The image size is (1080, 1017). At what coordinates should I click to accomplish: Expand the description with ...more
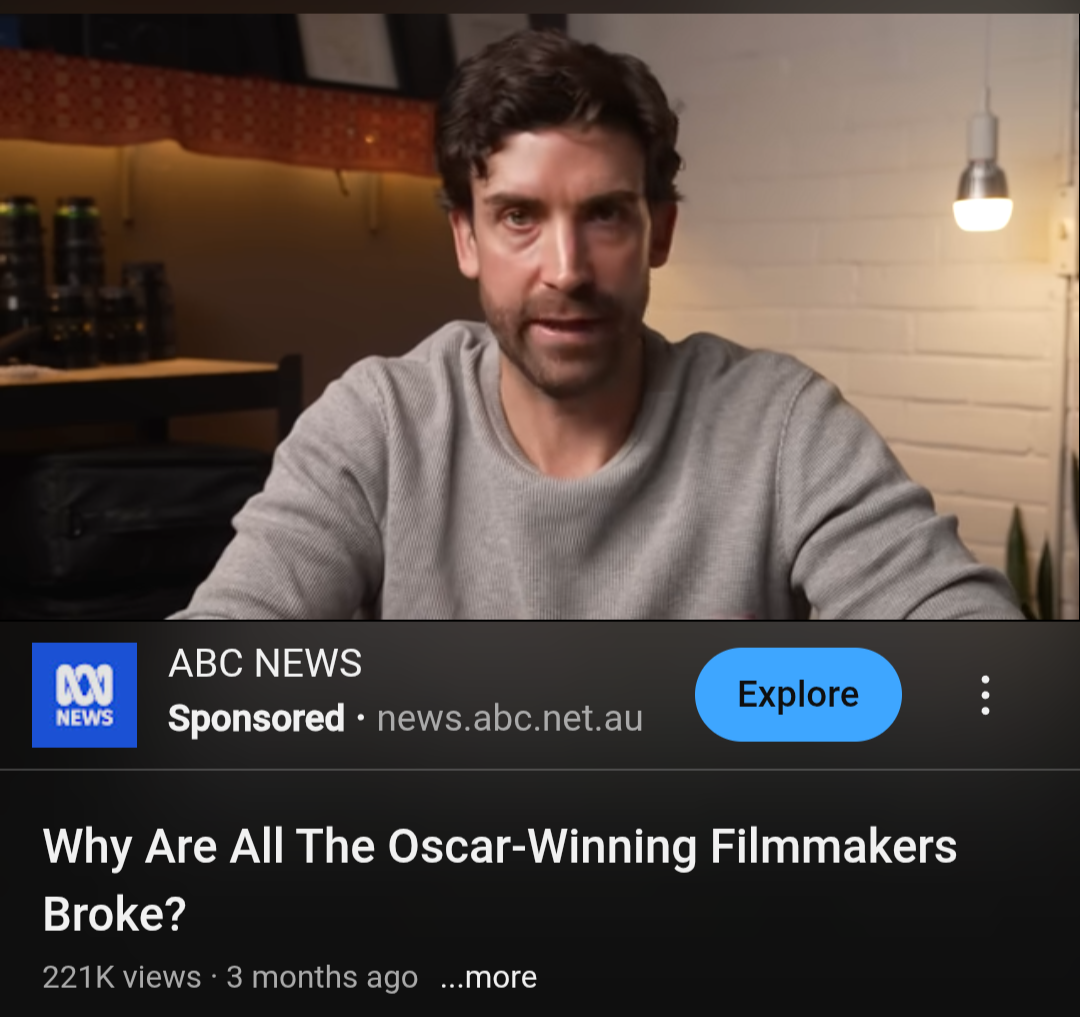[488, 977]
